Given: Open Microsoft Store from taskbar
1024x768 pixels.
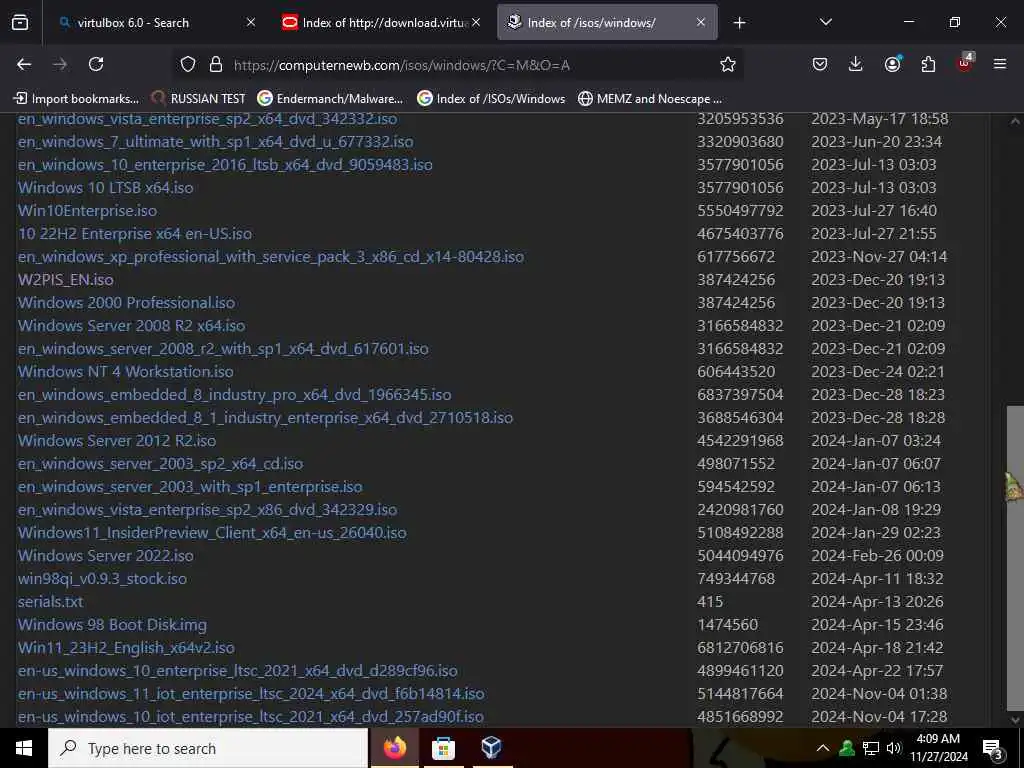Looking at the screenshot, I should click(x=443, y=748).
